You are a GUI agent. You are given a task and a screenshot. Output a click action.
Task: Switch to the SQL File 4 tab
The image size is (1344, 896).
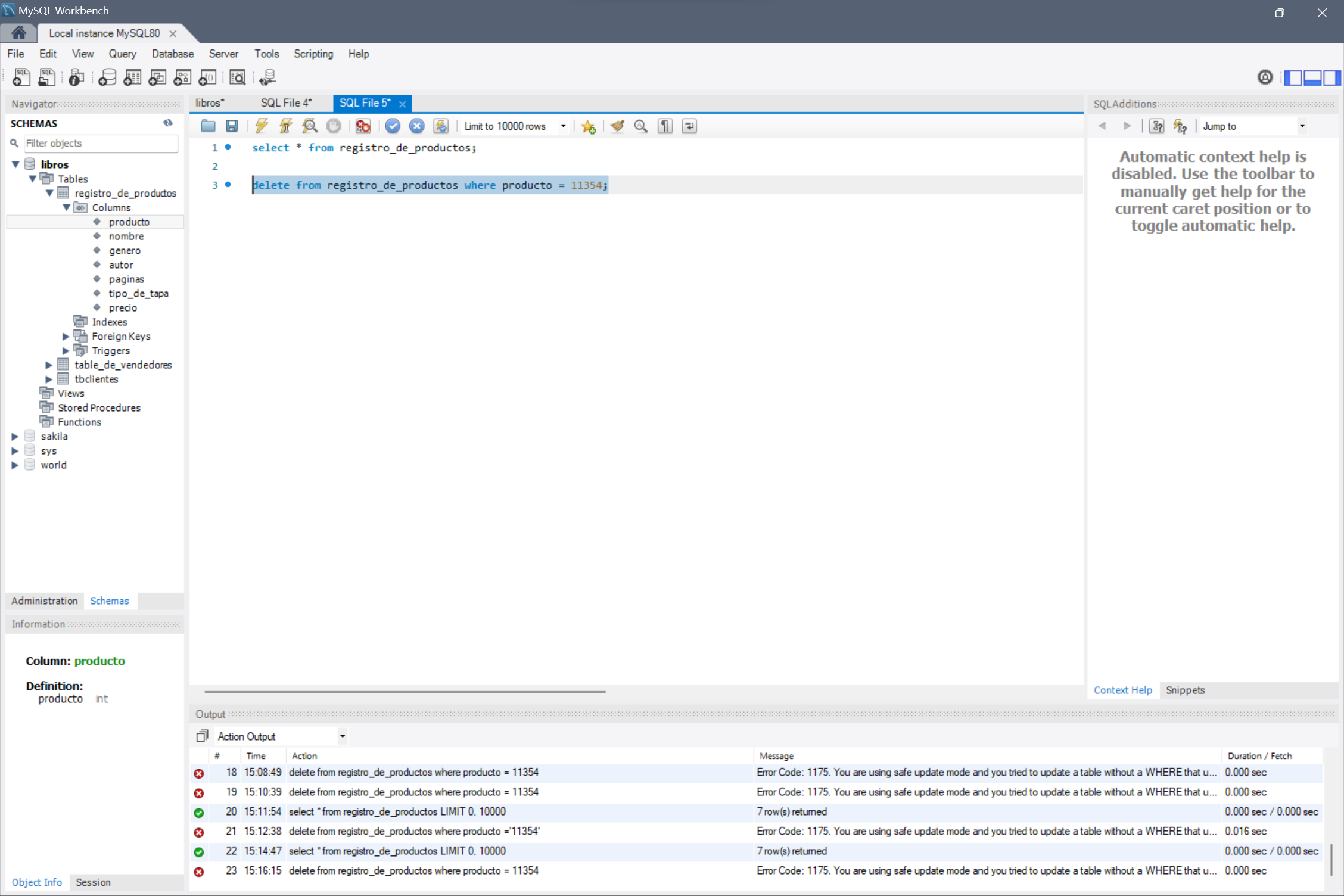tap(286, 103)
